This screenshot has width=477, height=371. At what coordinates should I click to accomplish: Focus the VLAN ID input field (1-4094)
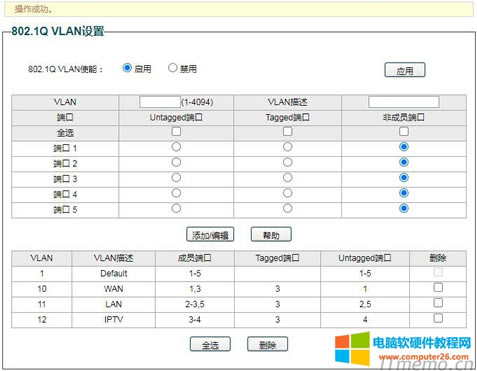click(160, 102)
